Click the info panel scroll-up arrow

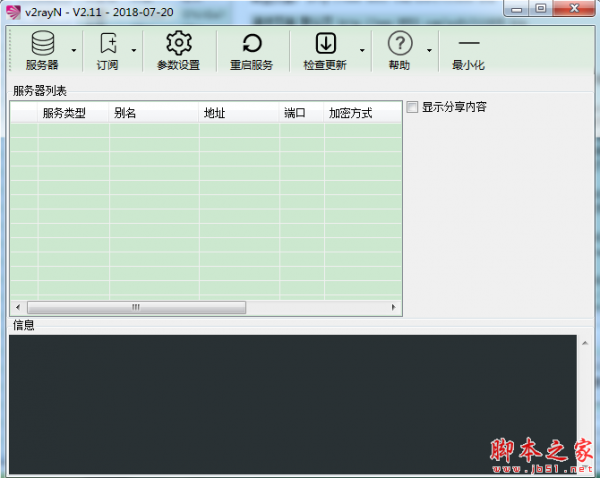(585, 343)
